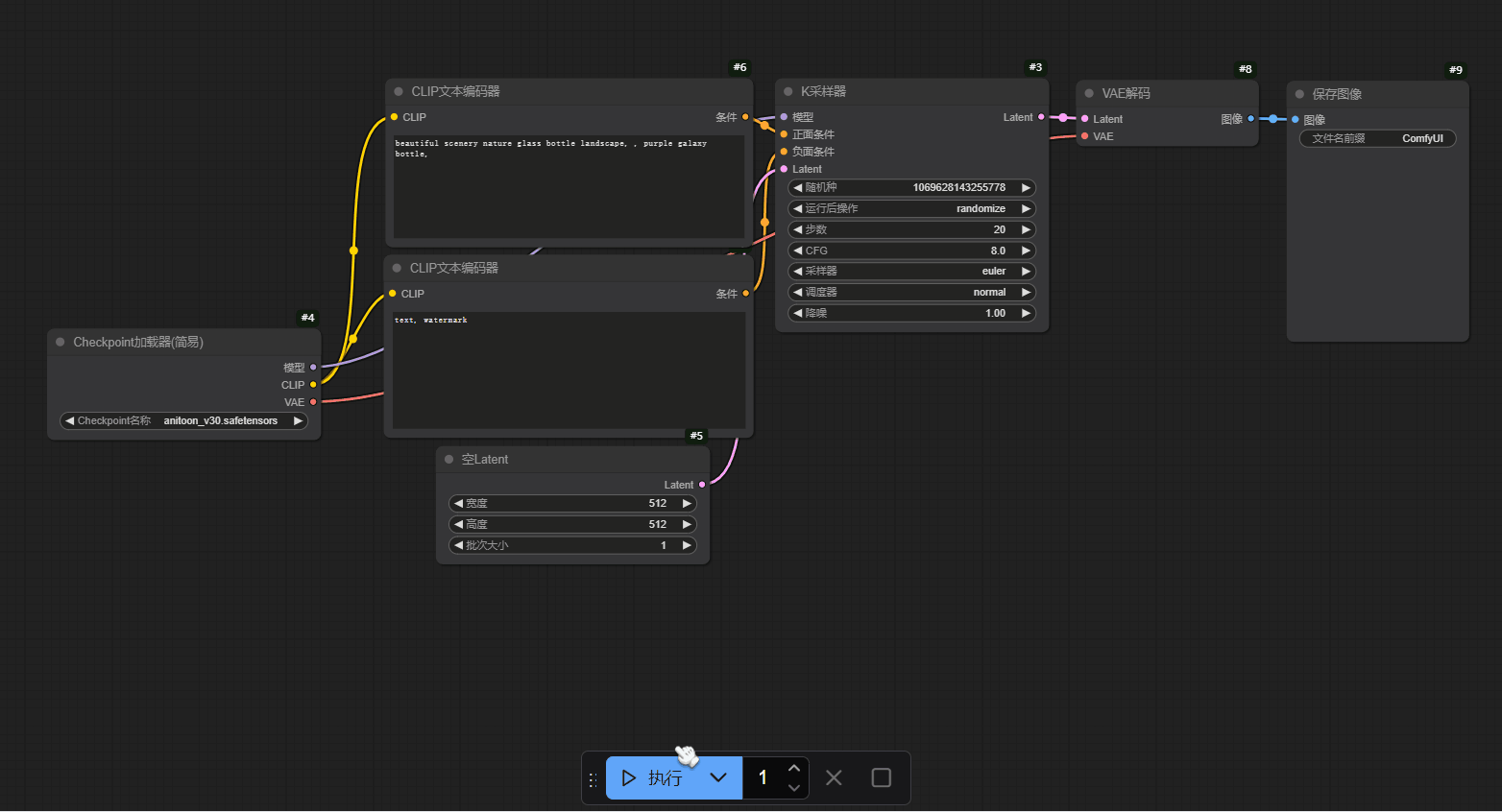Image resolution: width=1502 pixels, height=812 pixels.
Task: Click the 文件名前缀 ComfyUI filename field
Action: (x=1377, y=138)
